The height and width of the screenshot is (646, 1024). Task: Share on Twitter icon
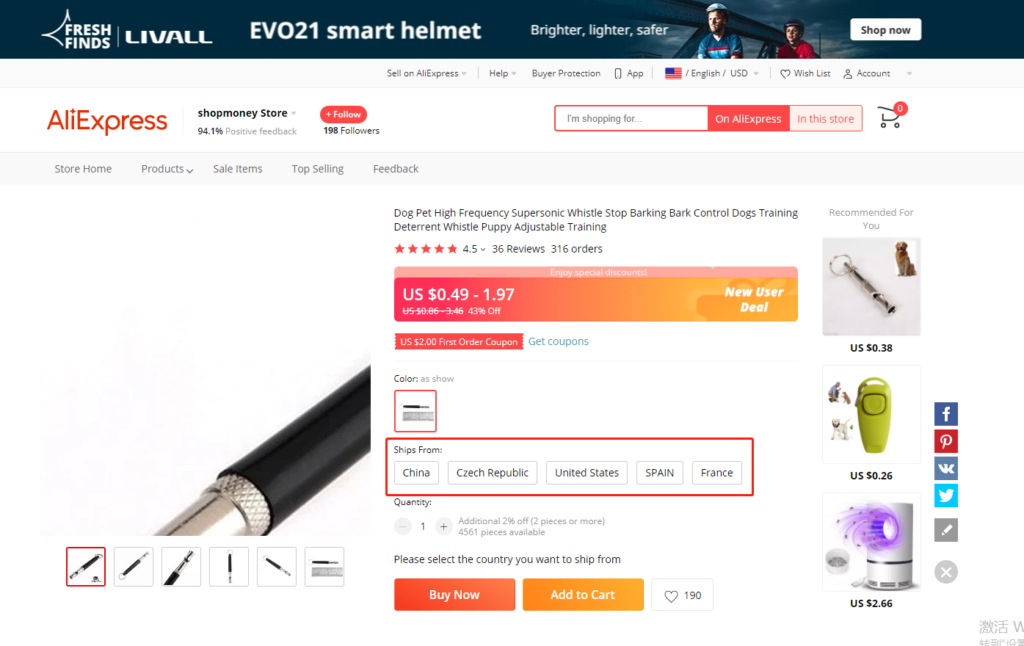tap(946, 496)
